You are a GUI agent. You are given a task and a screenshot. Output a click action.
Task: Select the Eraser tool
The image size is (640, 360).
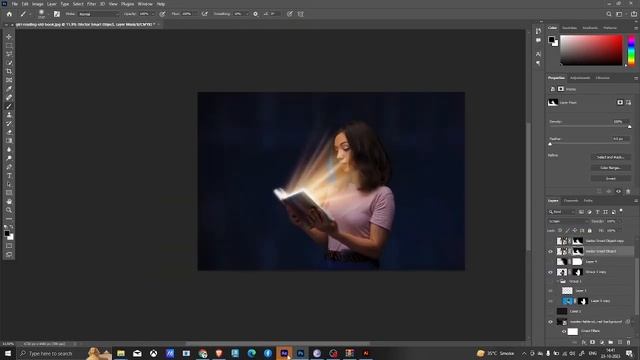tap(9, 132)
